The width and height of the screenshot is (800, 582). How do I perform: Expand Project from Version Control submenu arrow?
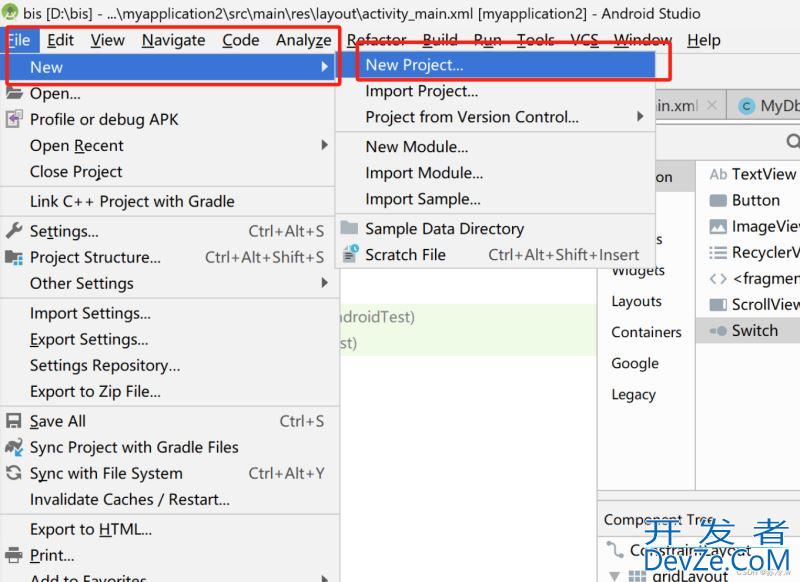pyautogui.click(x=640, y=116)
